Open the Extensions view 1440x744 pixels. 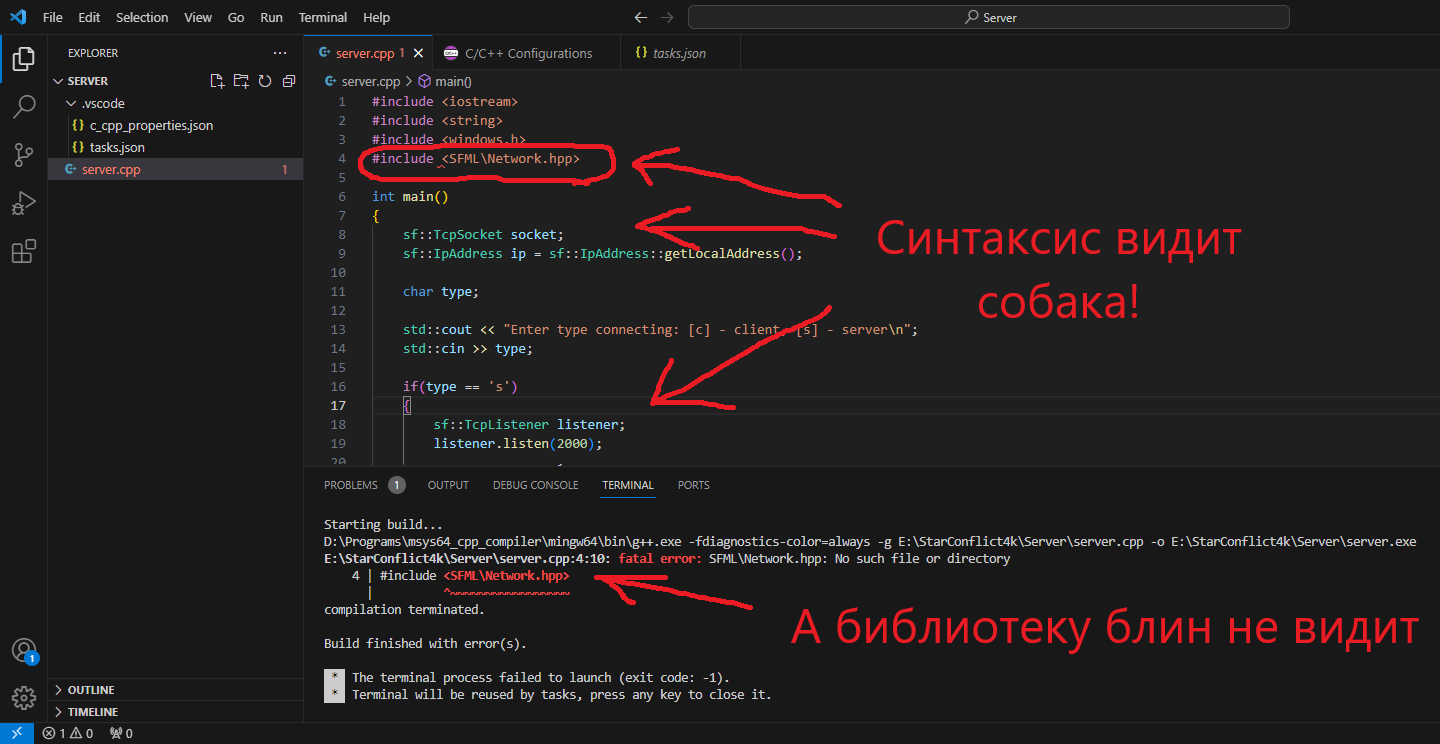coord(23,251)
